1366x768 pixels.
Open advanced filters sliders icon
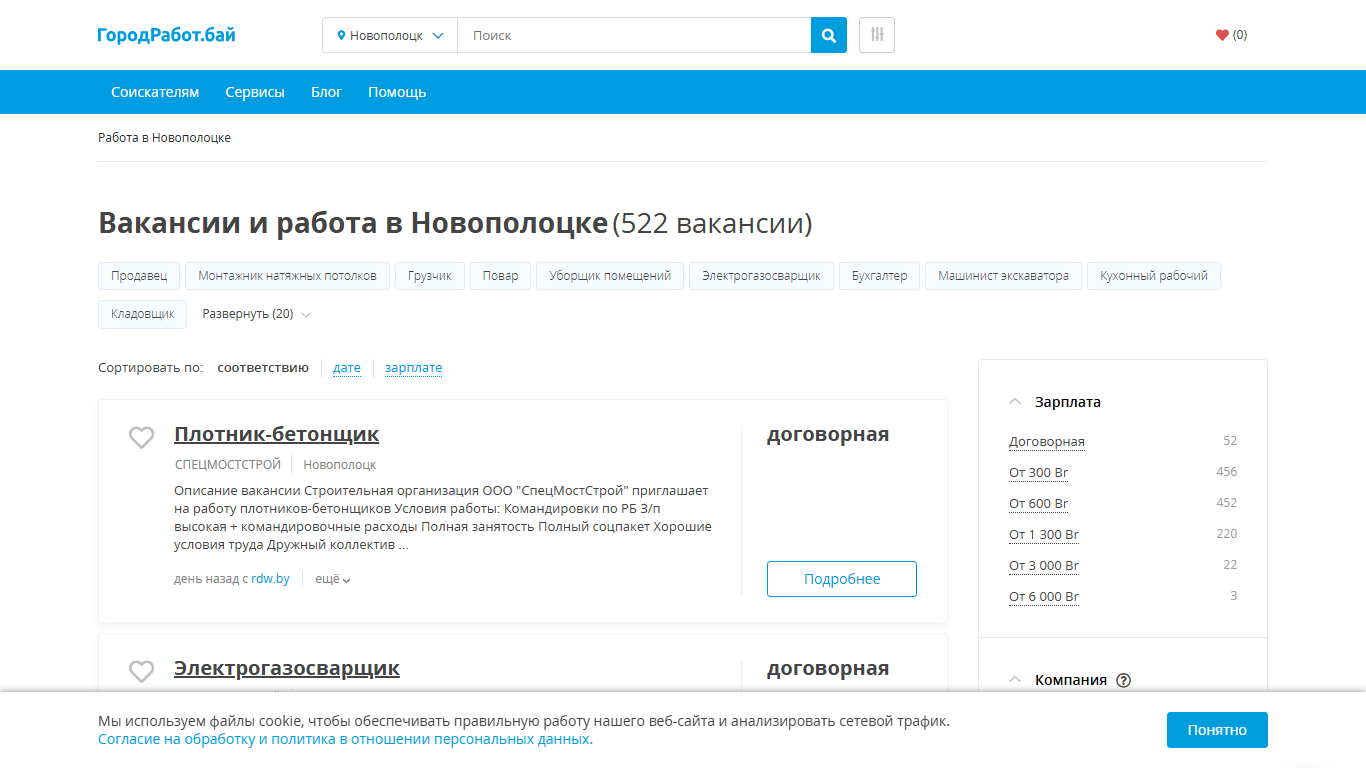(x=877, y=35)
